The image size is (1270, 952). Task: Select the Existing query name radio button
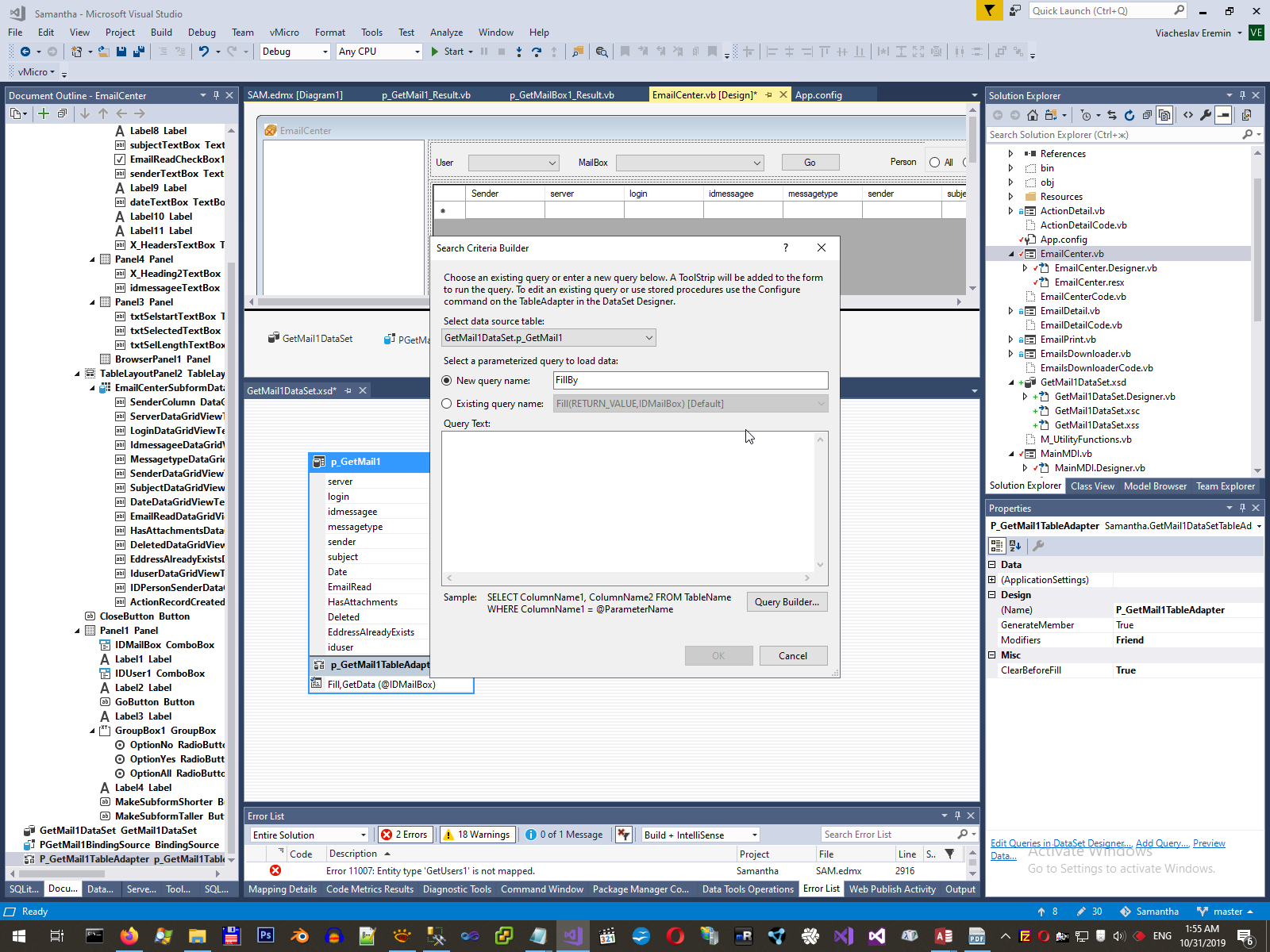coord(447,404)
